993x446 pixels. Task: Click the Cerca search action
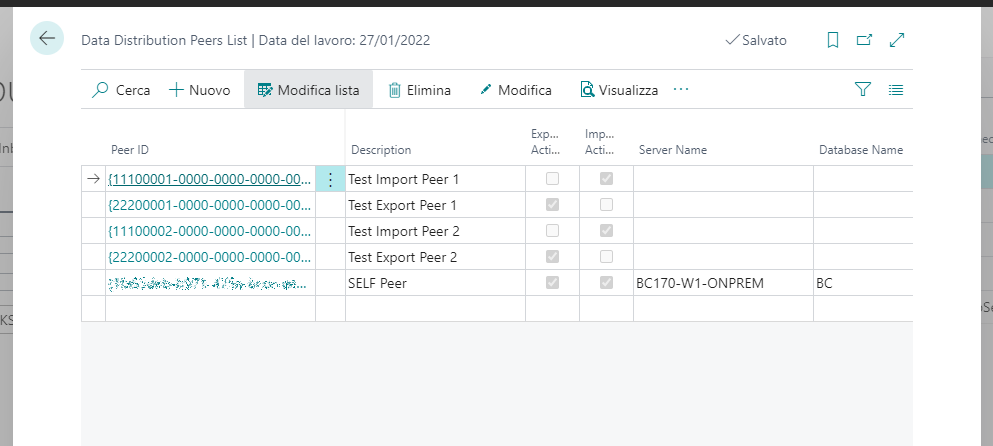click(x=120, y=90)
